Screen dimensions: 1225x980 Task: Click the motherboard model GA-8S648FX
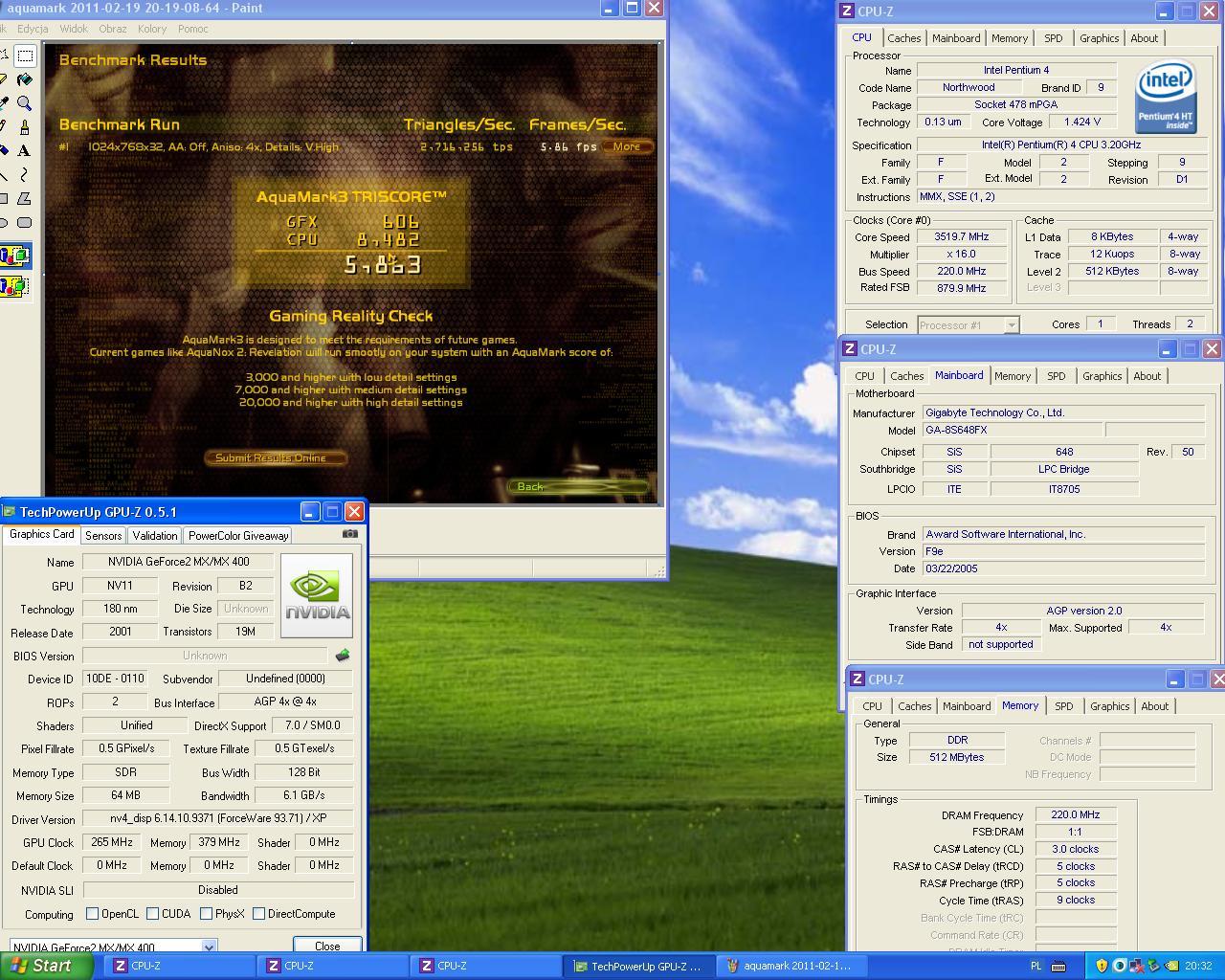click(x=1012, y=431)
